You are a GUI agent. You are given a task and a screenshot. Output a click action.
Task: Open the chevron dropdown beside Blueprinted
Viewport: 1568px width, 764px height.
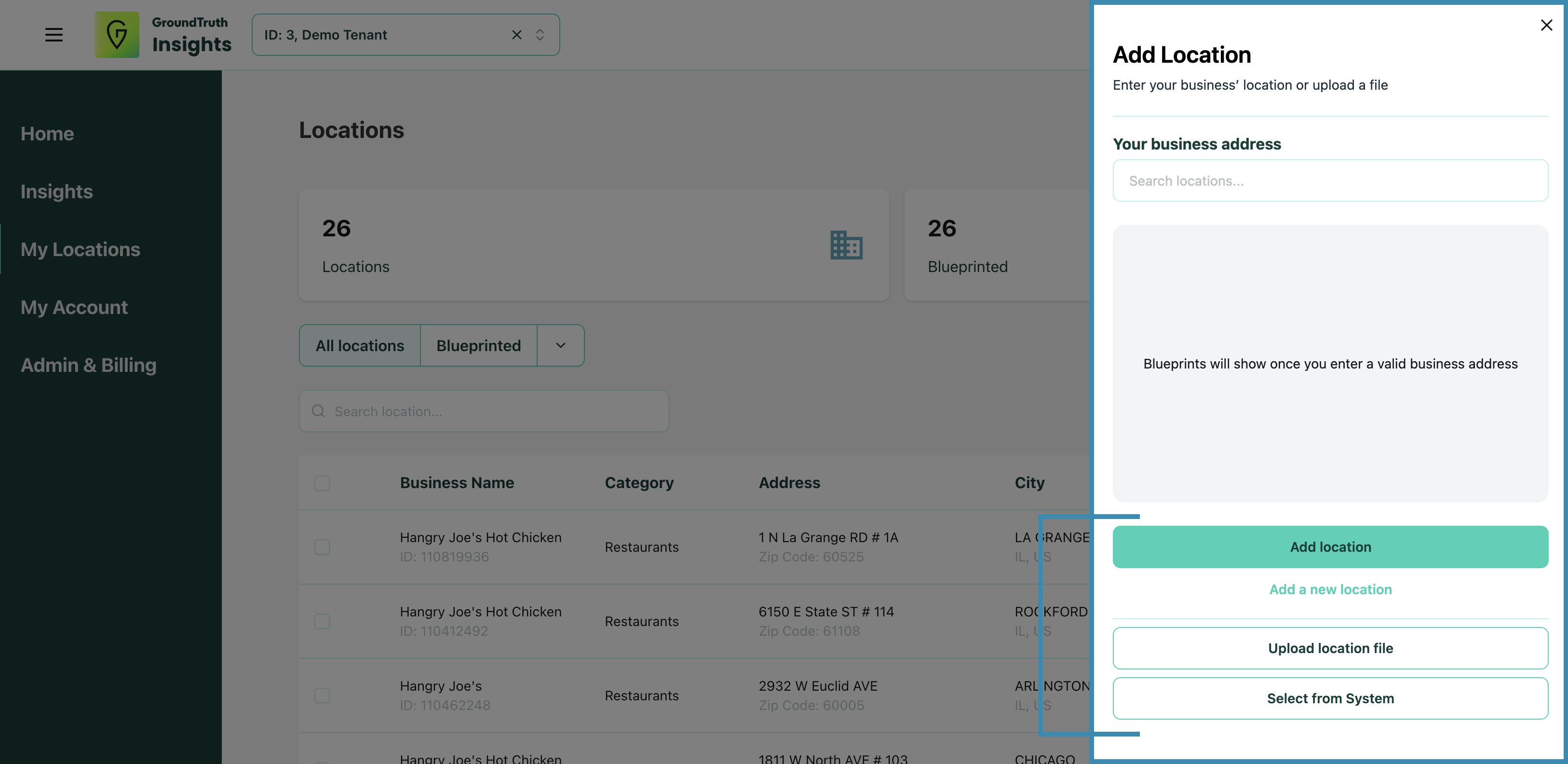[561, 345]
